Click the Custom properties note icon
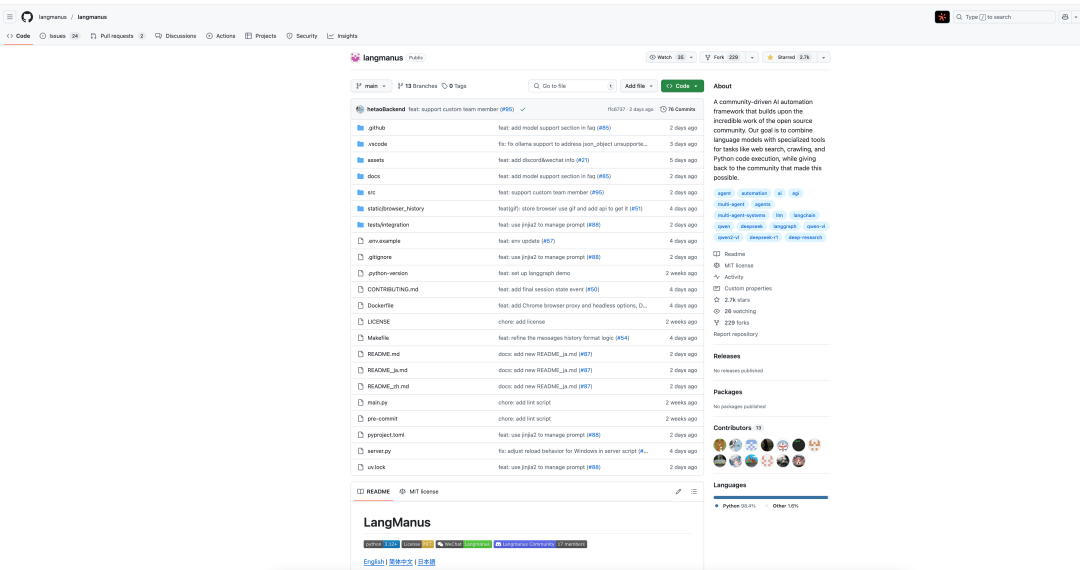 pyautogui.click(x=716, y=288)
